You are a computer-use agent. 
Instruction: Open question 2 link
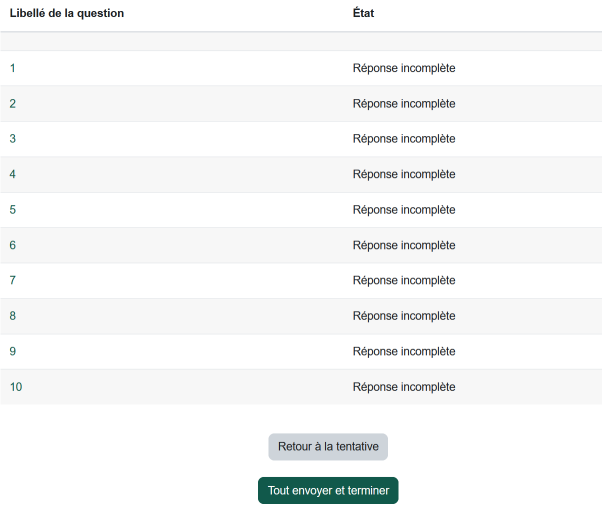point(13,104)
